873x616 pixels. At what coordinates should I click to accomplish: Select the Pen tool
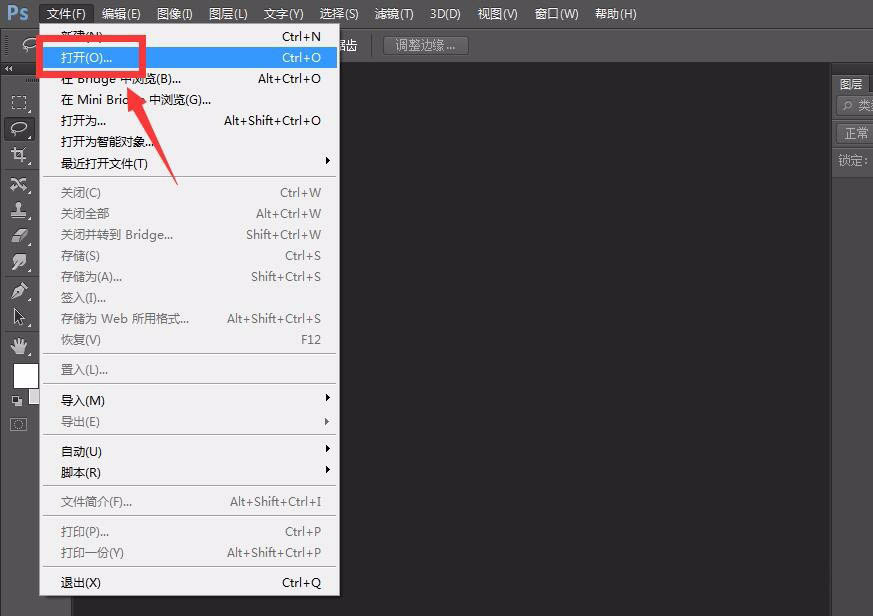point(19,291)
